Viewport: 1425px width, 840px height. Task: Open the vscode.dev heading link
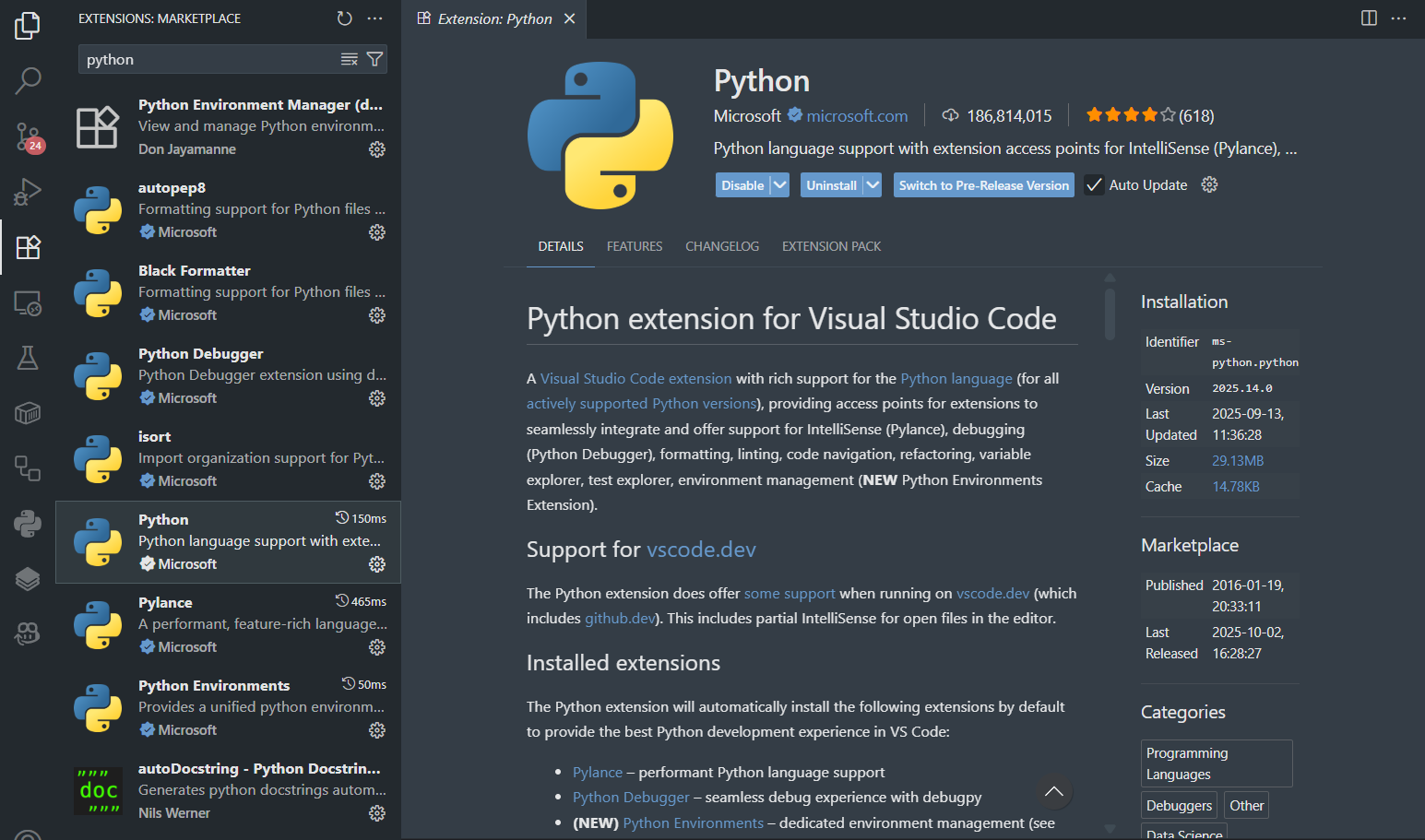pos(701,550)
